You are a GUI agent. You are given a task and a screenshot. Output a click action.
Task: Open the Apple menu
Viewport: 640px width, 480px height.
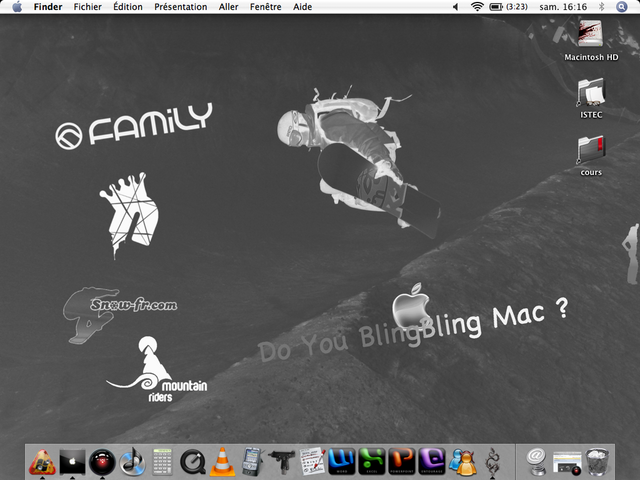(x=17, y=7)
